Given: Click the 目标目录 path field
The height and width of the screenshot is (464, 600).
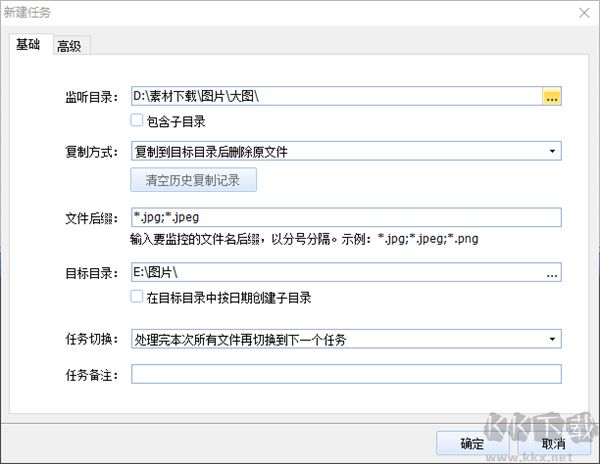Looking at the screenshot, I should pyautogui.click(x=337, y=272).
